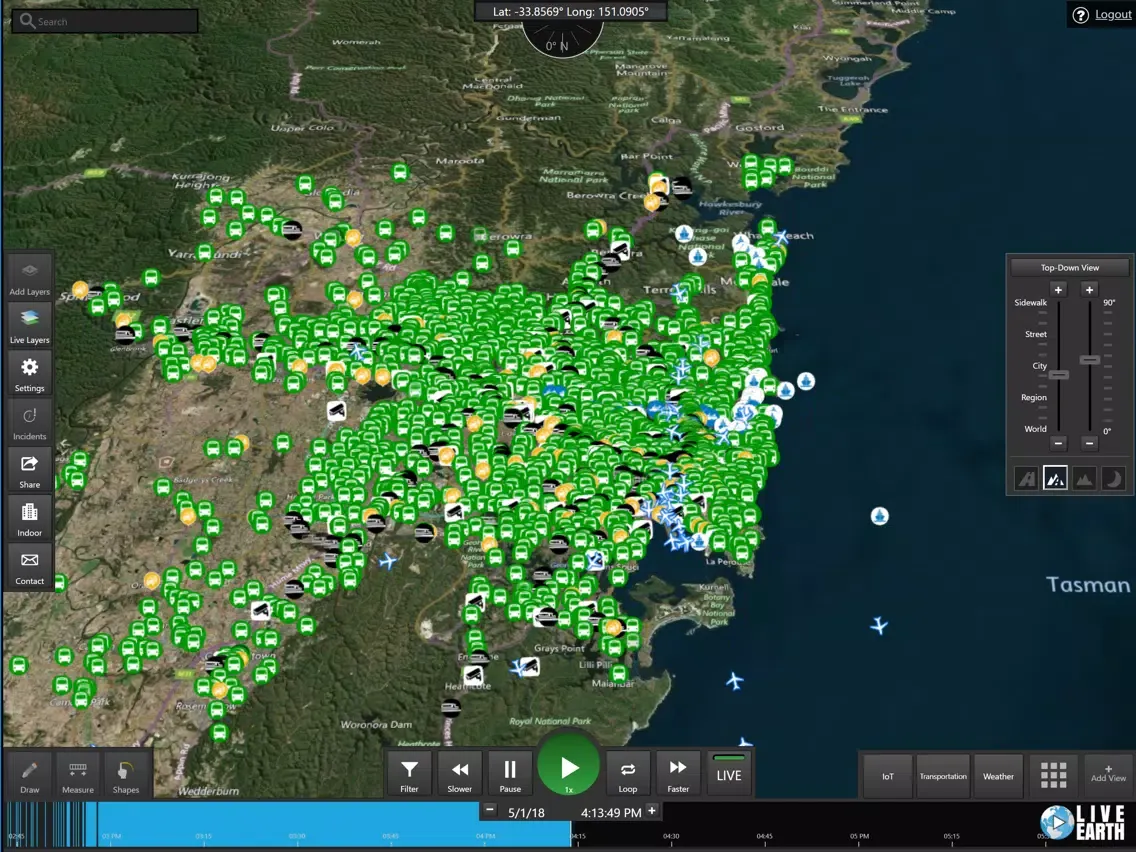
Task: Click the World zoom level label
Action: click(x=1035, y=429)
